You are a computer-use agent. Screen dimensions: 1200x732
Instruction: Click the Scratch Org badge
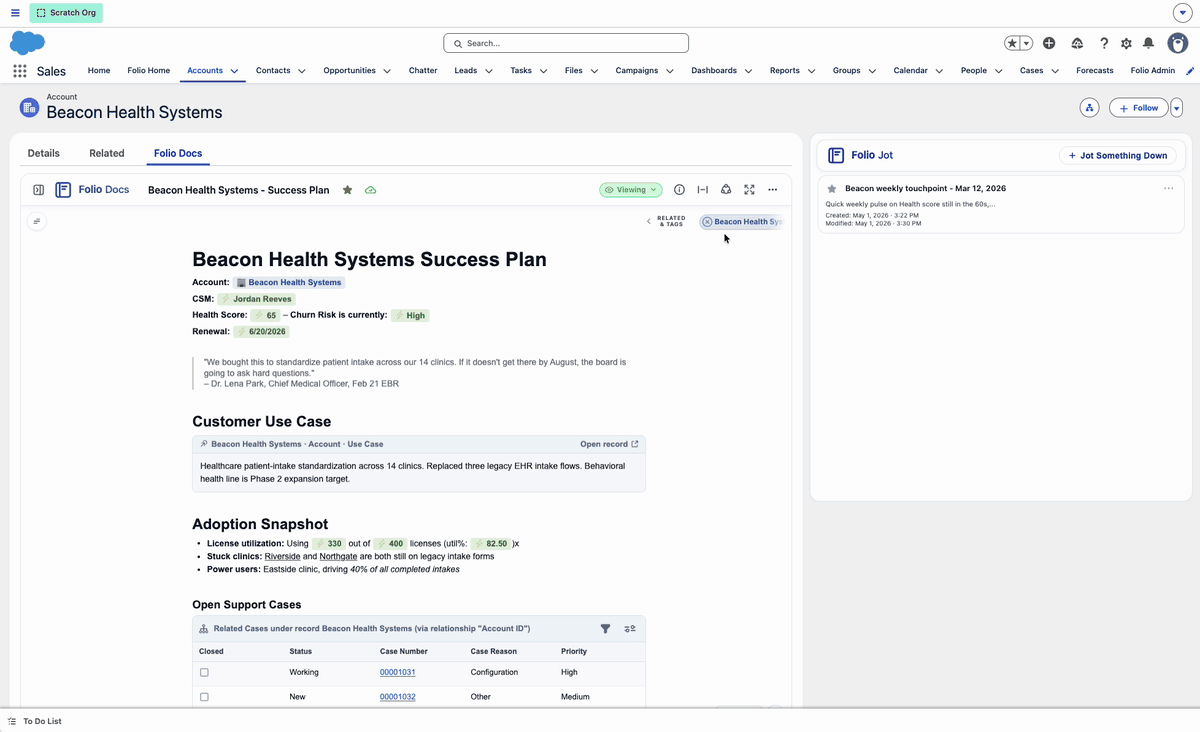coord(66,13)
